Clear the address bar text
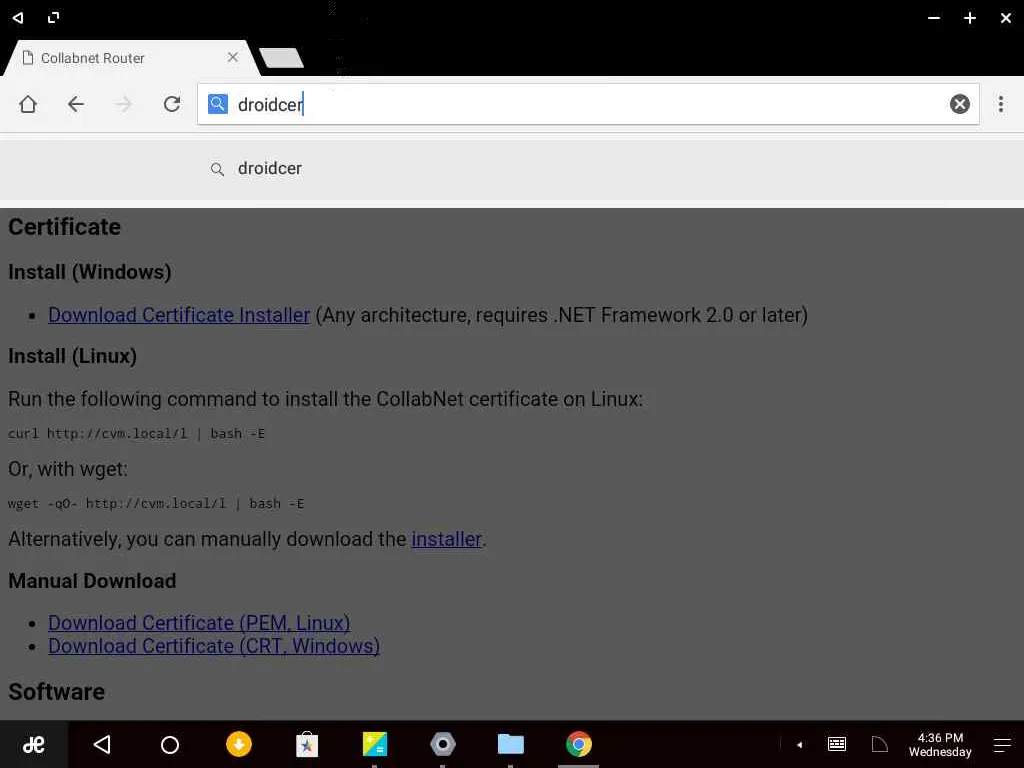 (959, 104)
